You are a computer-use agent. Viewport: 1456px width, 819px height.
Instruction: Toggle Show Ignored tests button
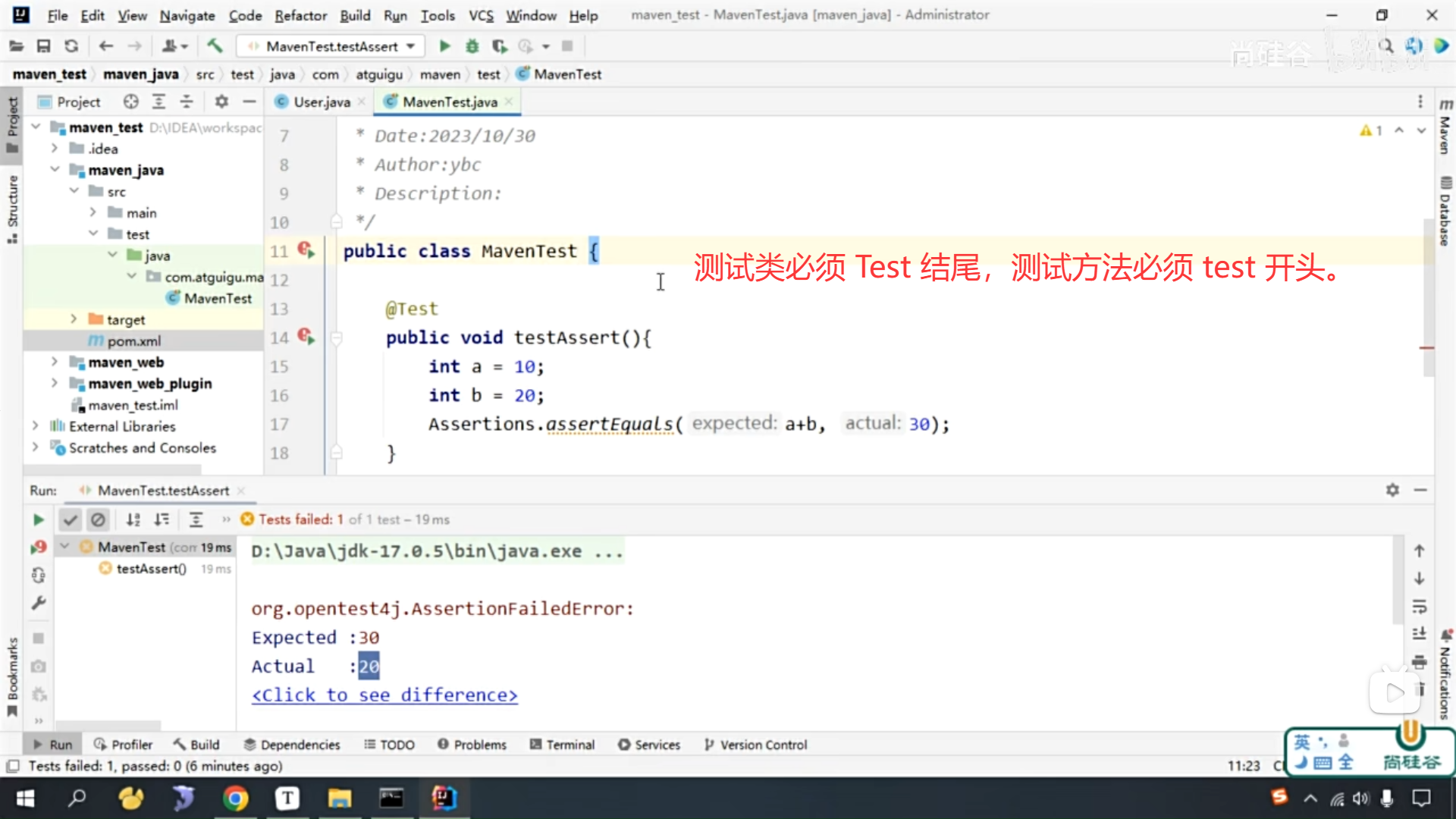pos(98,519)
